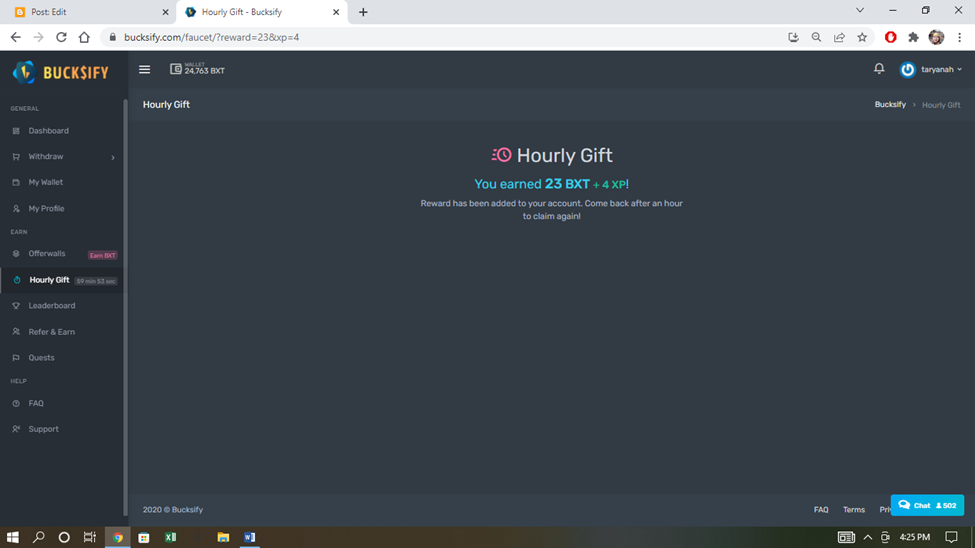Screen dimensions: 975x548
Task: Close the Hourly Gift - Bucksify tab
Action: coord(336,12)
